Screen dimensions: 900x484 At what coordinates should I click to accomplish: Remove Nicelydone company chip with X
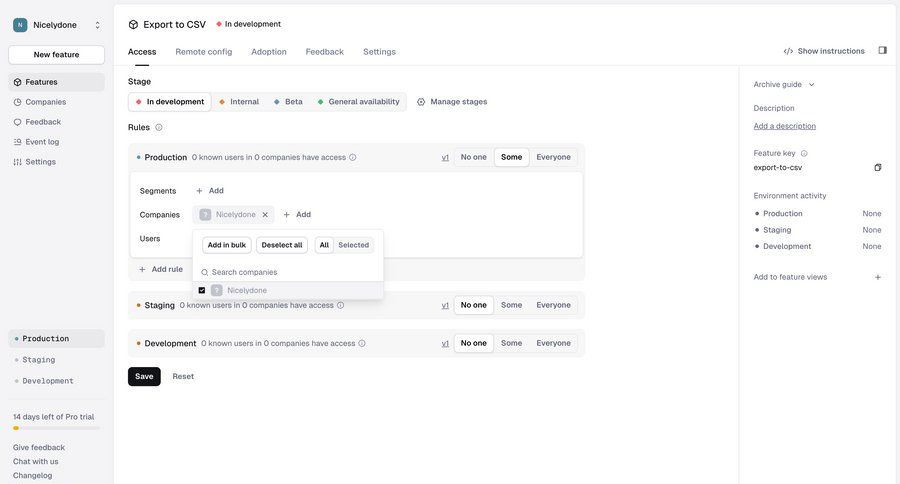265,214
